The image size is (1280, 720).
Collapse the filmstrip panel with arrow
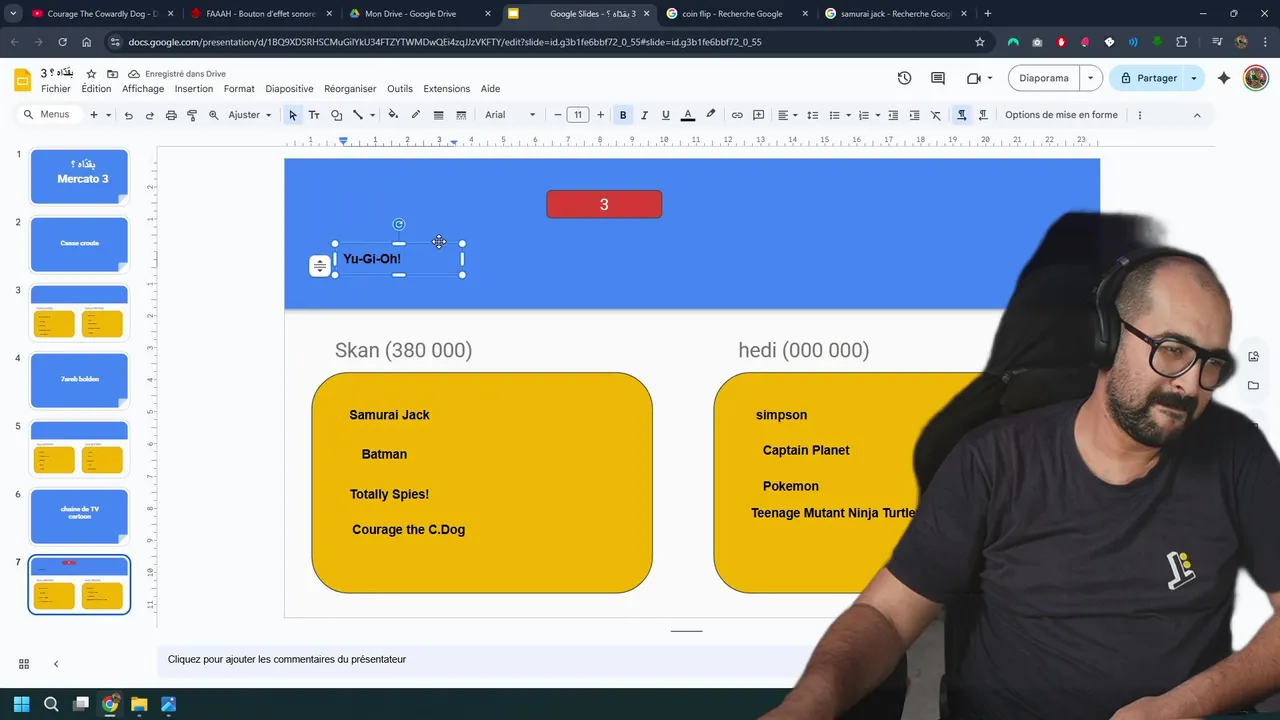(56, 664)
